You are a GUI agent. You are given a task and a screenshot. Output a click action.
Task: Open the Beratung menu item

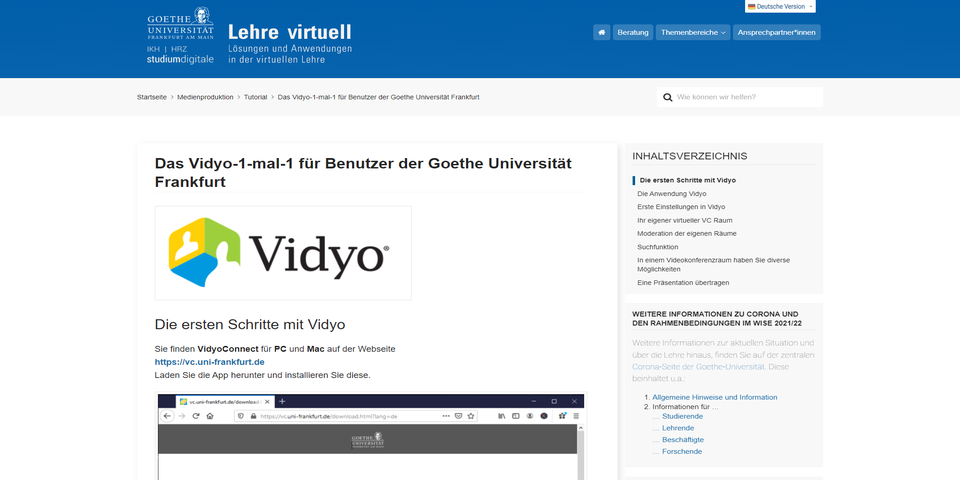tap(632, 32)
